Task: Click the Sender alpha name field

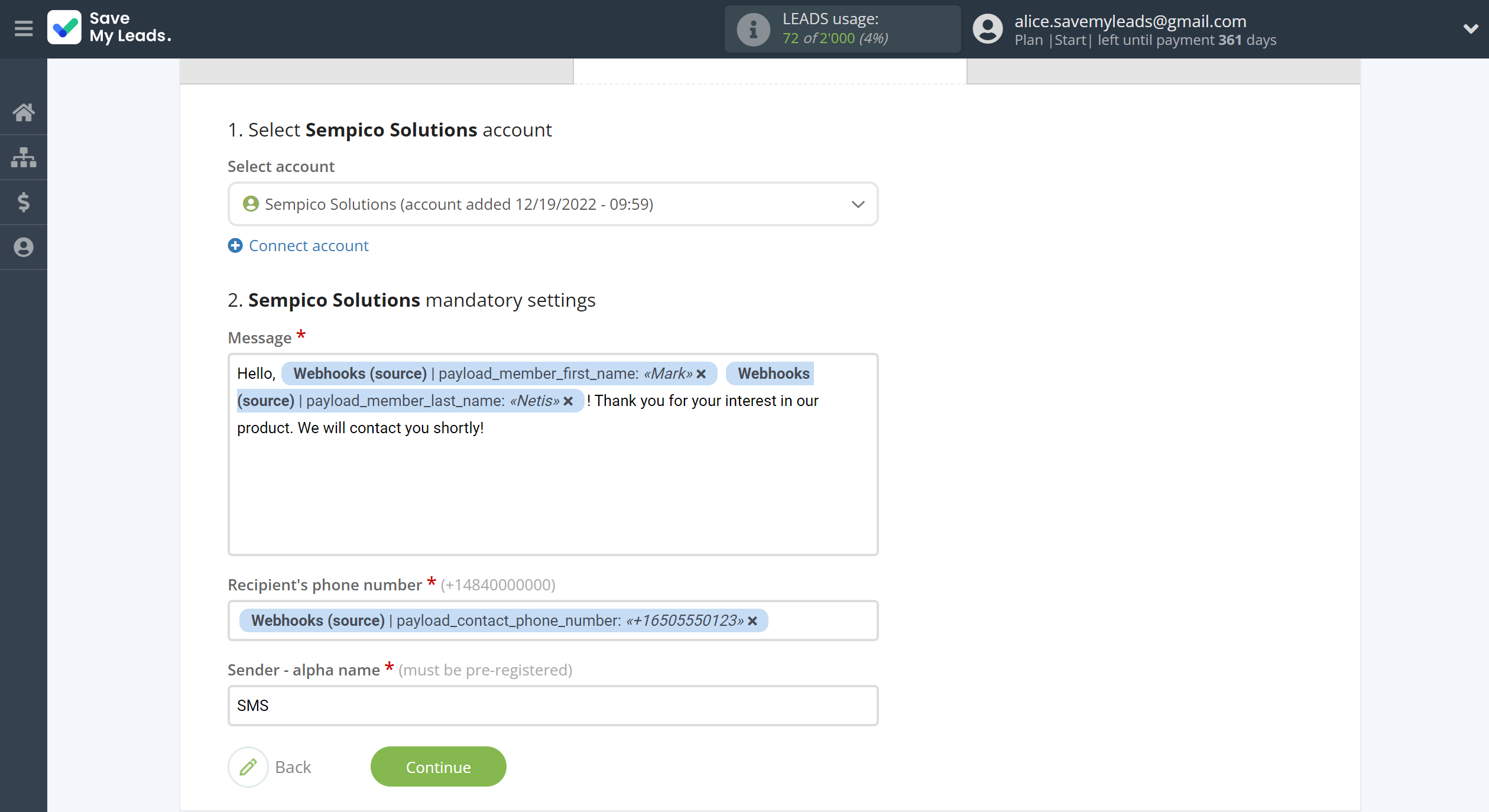Action: [553, 706]
